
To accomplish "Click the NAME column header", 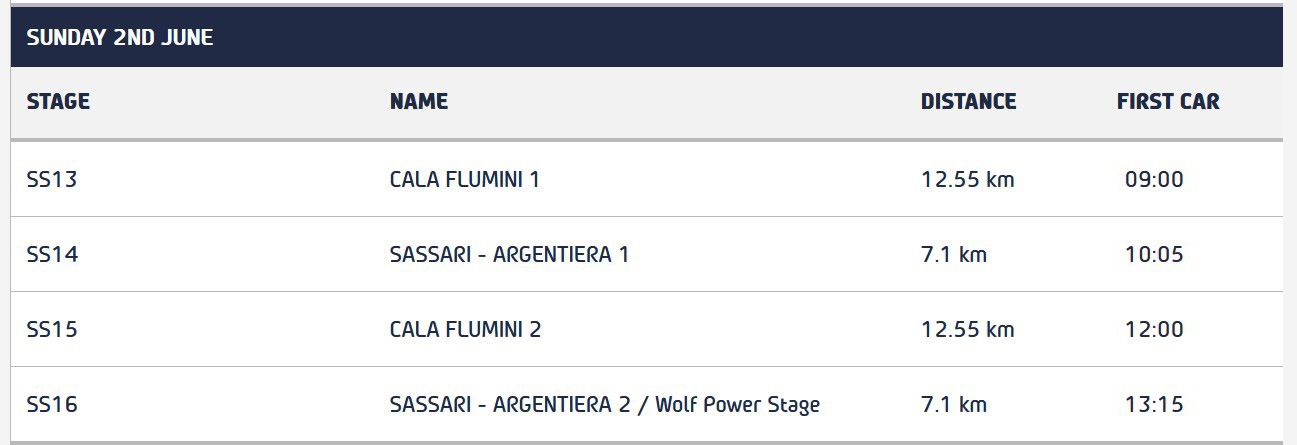I will pos(419,101).
